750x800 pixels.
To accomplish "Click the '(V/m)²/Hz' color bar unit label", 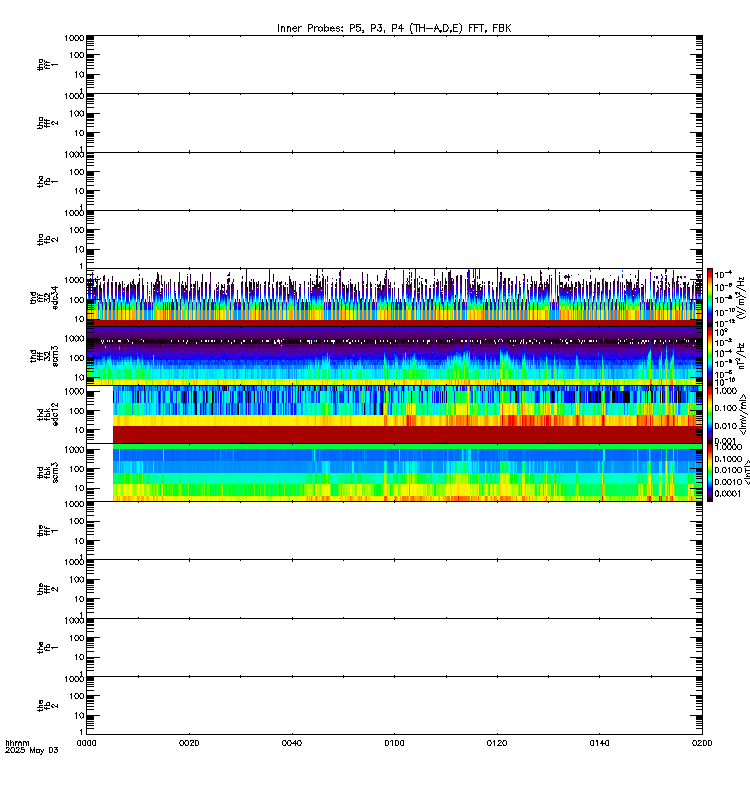I will (741, 298).
